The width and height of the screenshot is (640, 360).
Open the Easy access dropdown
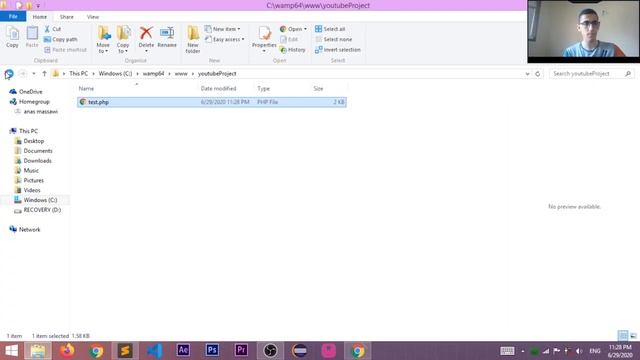(x=224, y=39)
